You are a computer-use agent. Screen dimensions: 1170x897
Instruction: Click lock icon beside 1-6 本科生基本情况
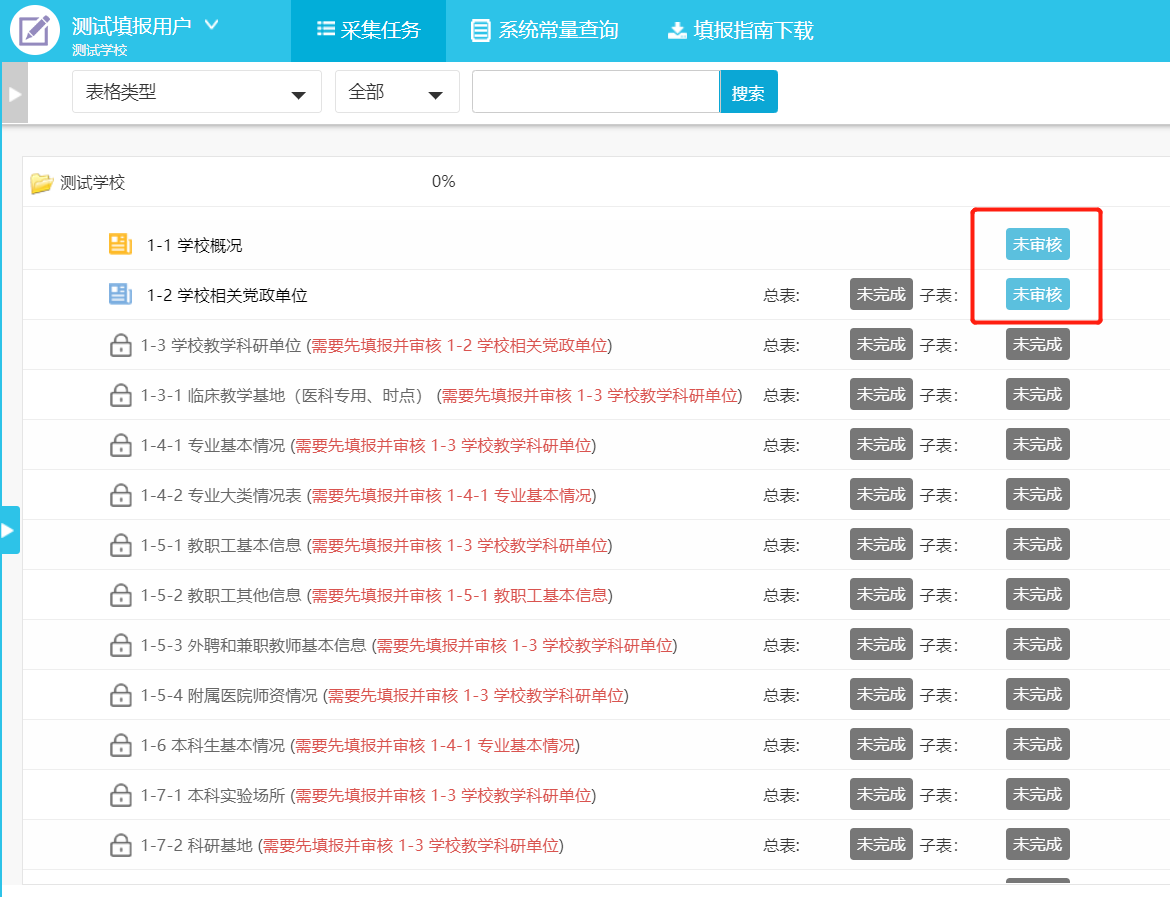click(120, 746)
